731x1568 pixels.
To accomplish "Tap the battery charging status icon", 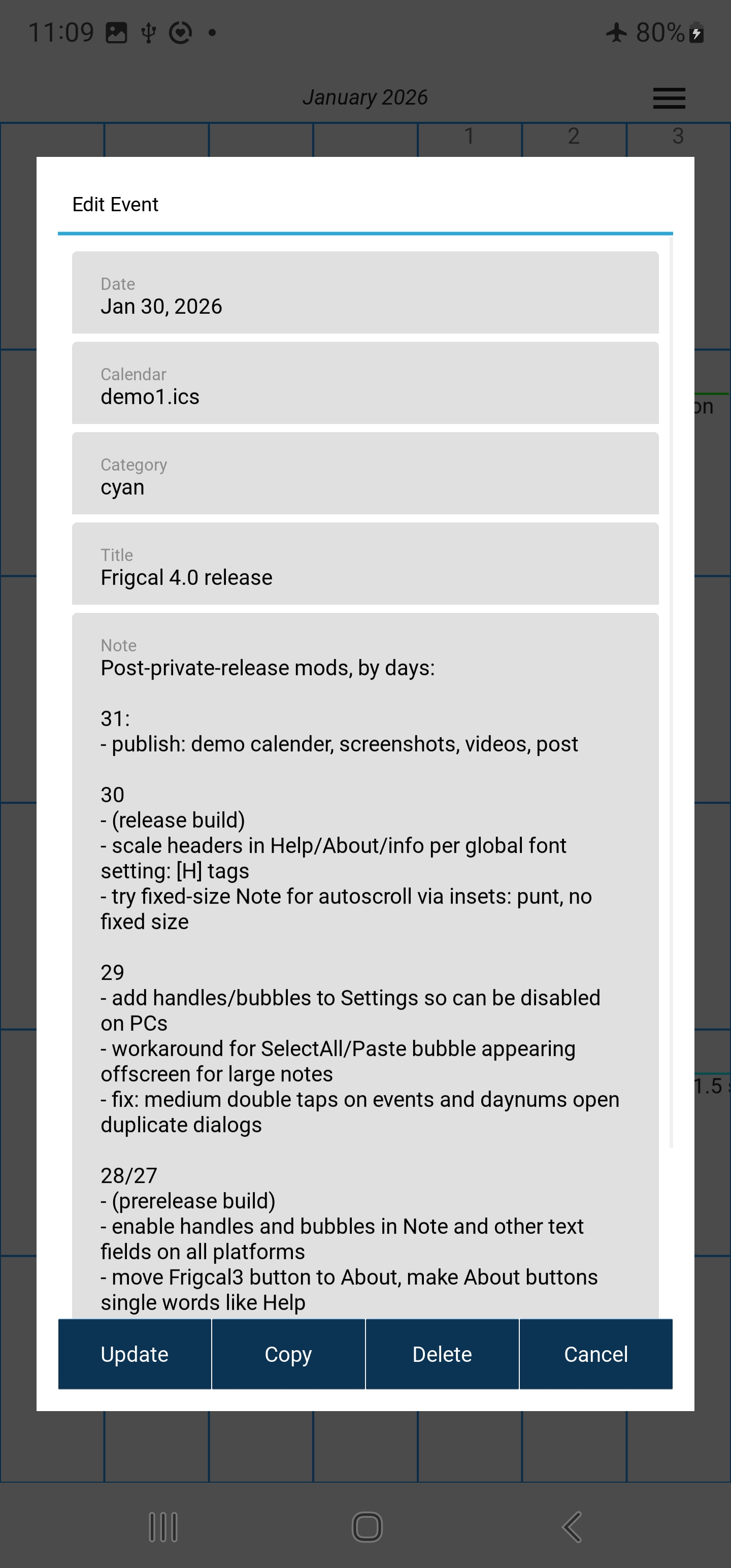I will [x=697, y=33].
